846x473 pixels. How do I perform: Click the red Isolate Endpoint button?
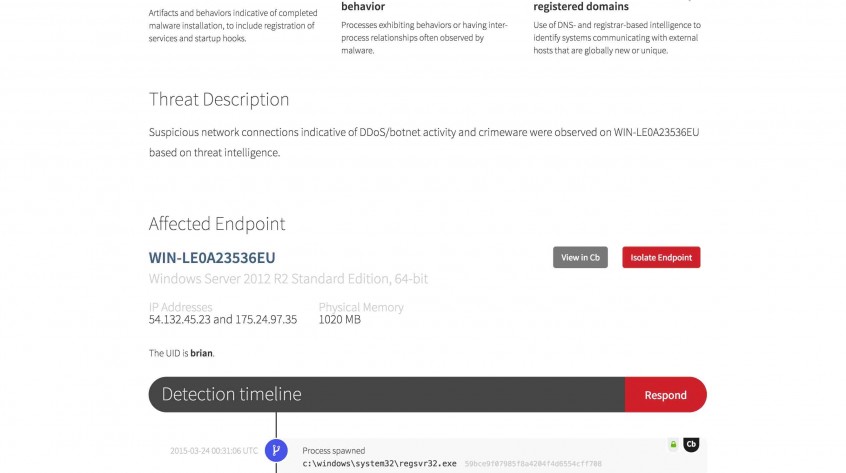point(661,257)
